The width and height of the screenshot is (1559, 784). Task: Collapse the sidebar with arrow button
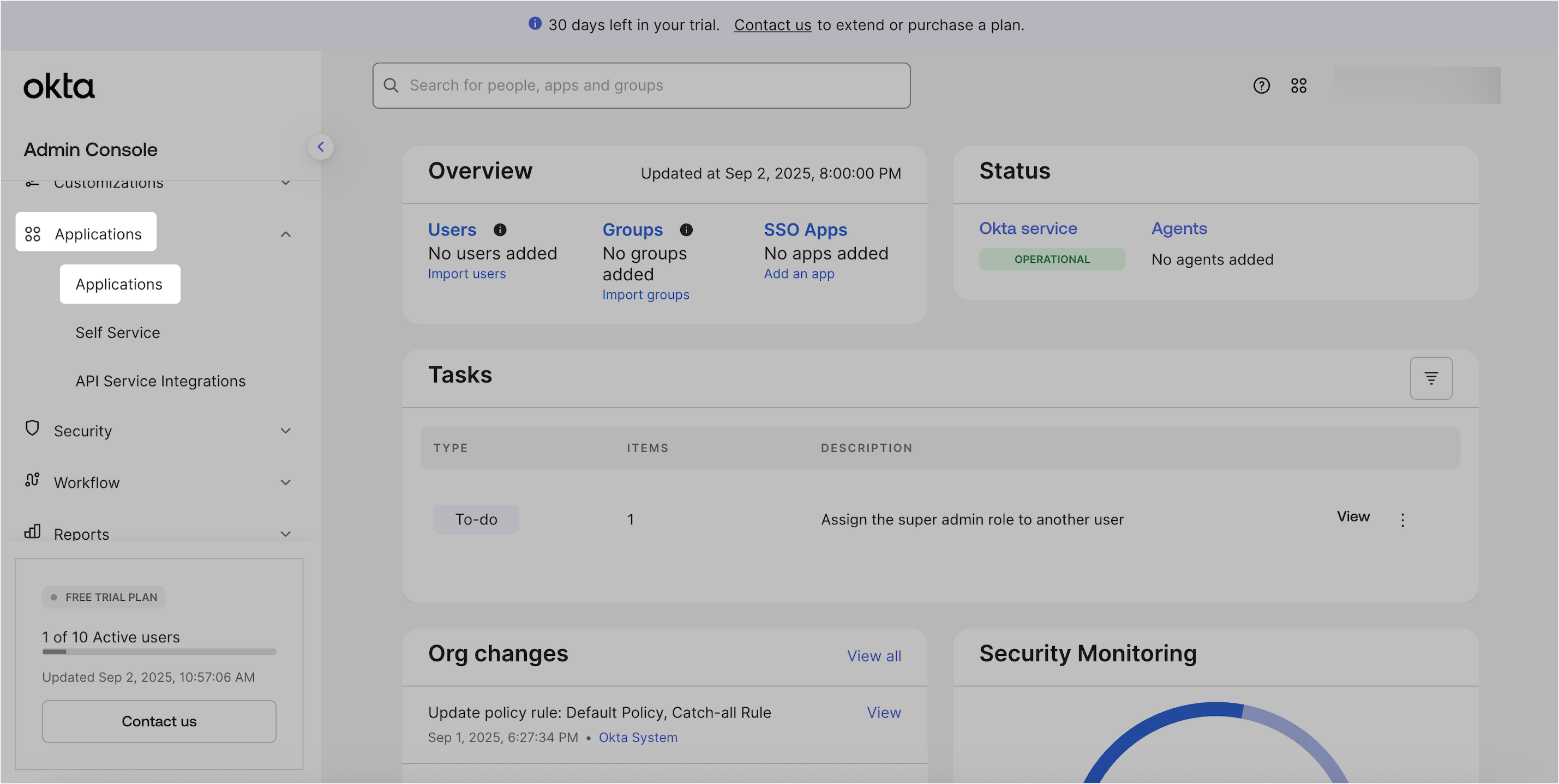[321, 147]
